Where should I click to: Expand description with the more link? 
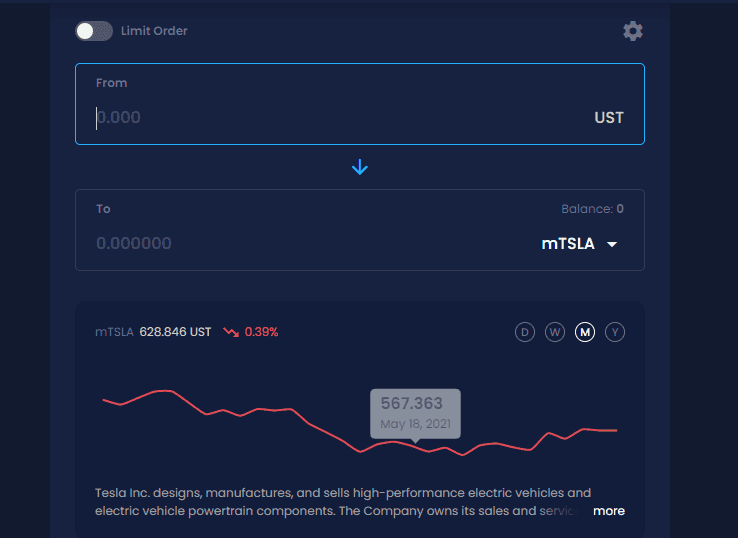pyautogui.click(x=608, y=511)
